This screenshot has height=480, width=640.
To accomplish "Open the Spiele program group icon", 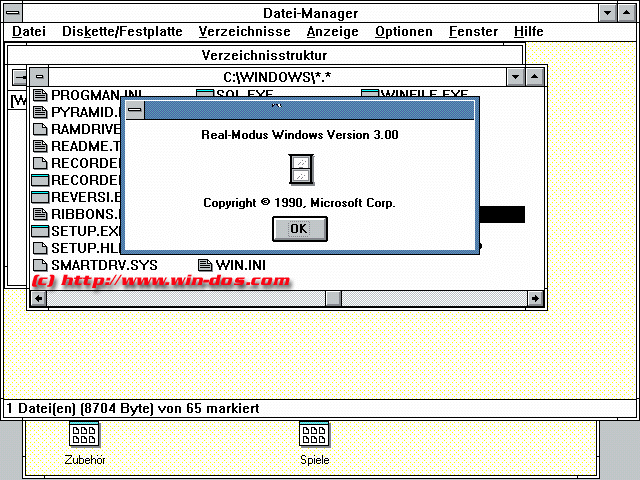I will point(313,434).
